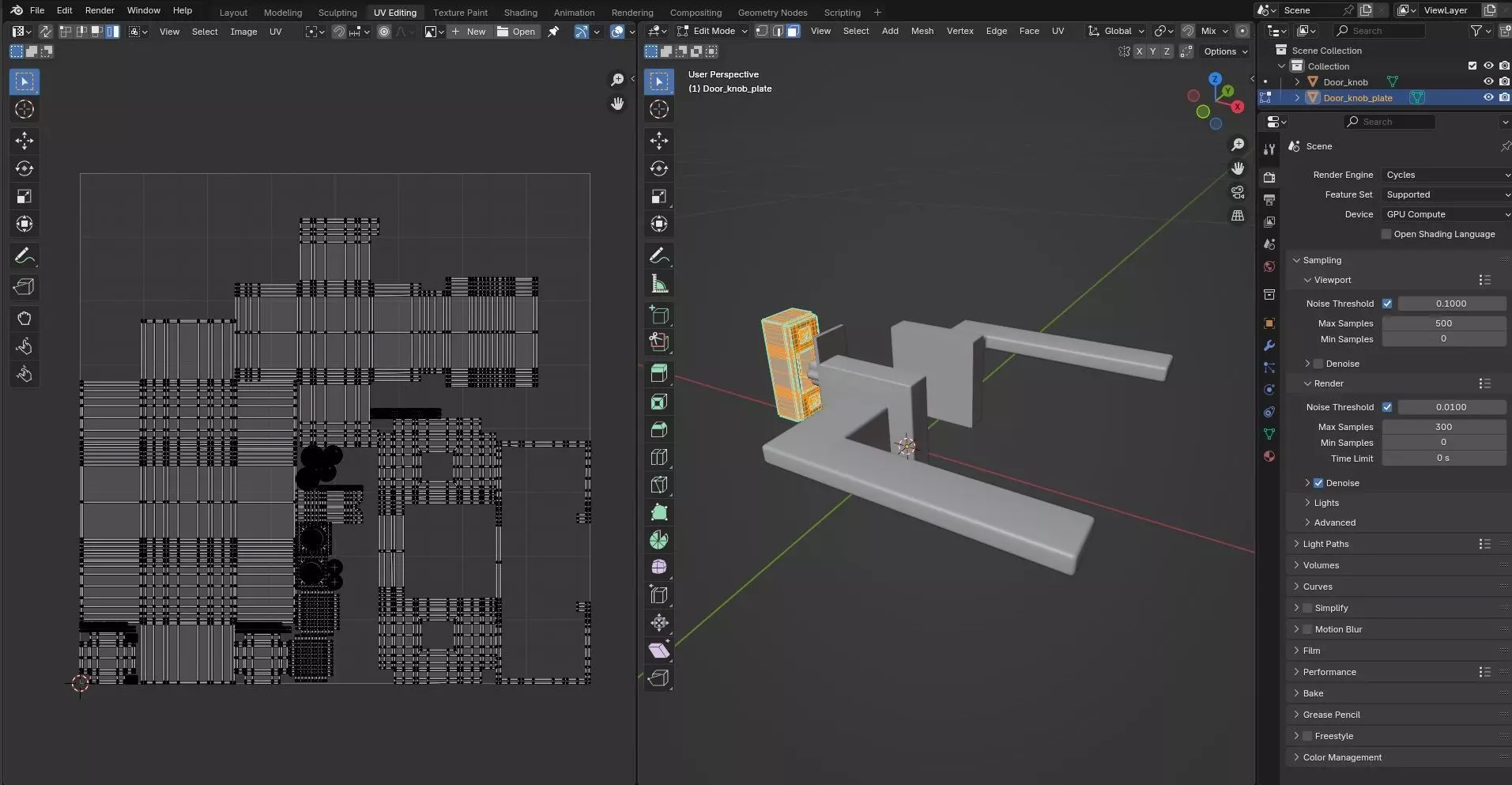Select the Shear tool
The width and height of the screenshot is (1512, 785).
click(x=659, y=651)
